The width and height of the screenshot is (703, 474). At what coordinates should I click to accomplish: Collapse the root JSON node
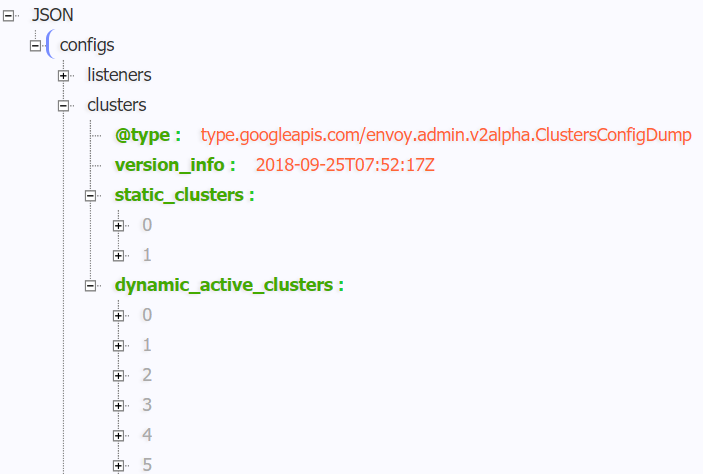coord(8,15)
